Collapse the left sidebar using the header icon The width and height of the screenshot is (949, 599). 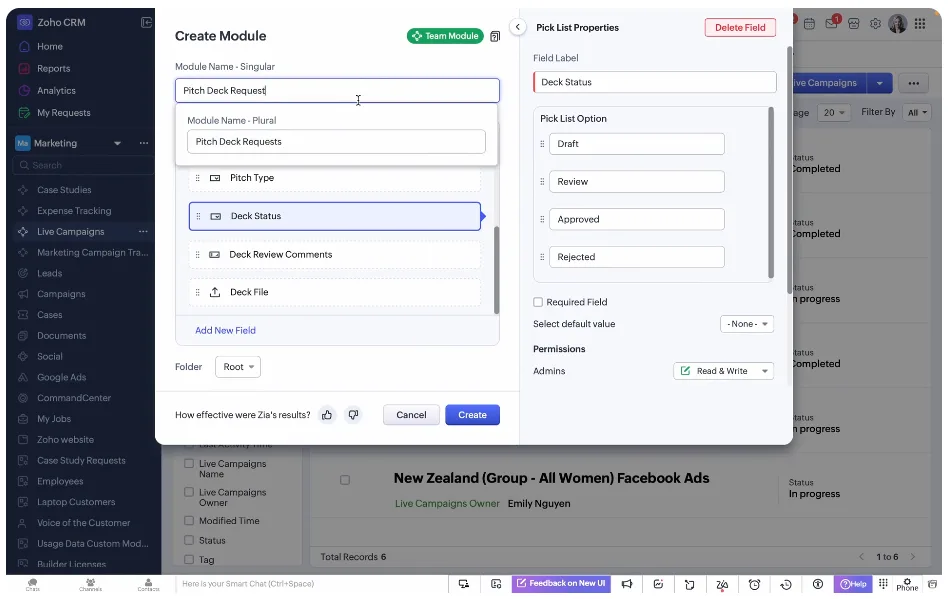coord(147,22)
